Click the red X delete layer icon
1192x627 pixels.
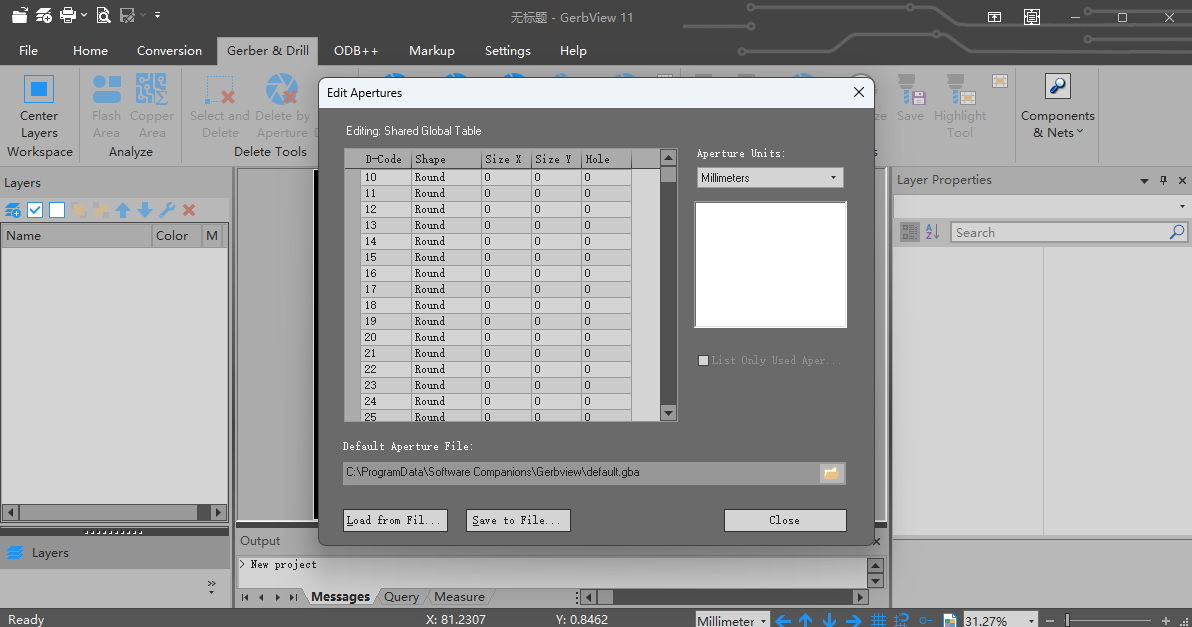(189, 210)
